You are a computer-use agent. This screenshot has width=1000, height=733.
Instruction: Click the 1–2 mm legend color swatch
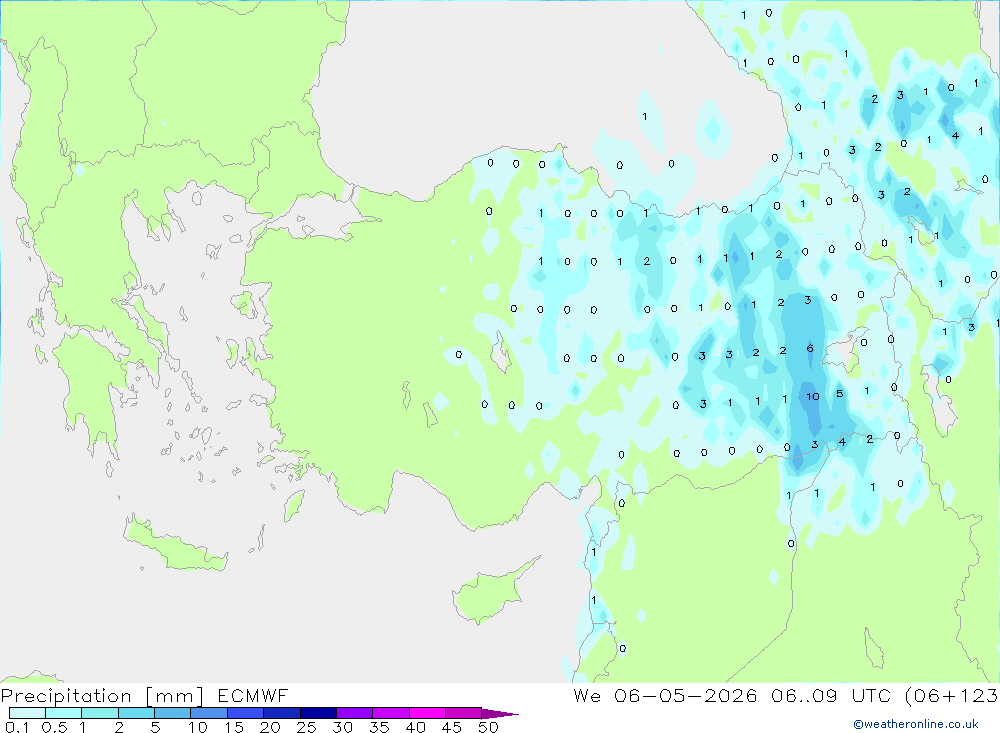pos(100,713)
